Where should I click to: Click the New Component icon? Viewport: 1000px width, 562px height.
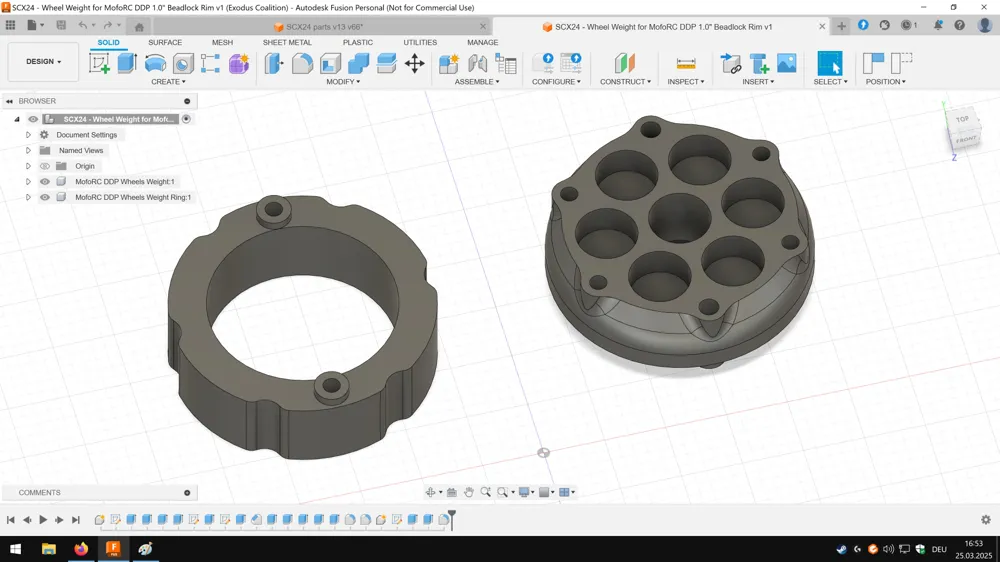pyautogui.click(x=449, y=63)
